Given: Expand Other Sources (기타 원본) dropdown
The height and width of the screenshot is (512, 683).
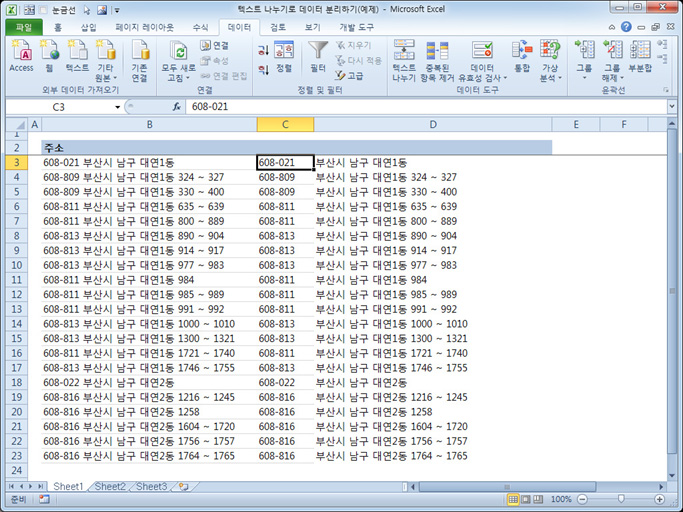Looking at the screenshot, I should (x=115, y=78).
